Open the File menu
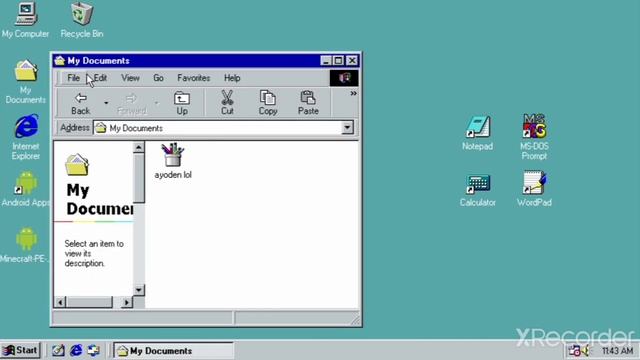 point(73,78)
